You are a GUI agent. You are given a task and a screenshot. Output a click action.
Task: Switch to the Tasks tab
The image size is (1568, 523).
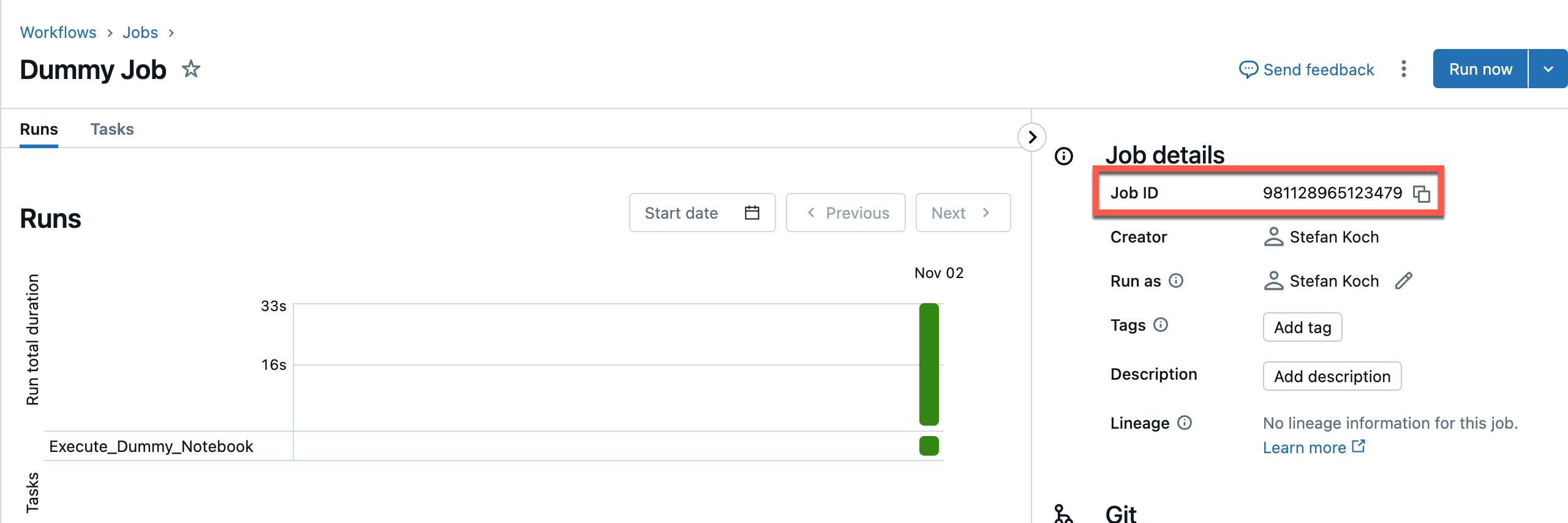coord(112,129)
